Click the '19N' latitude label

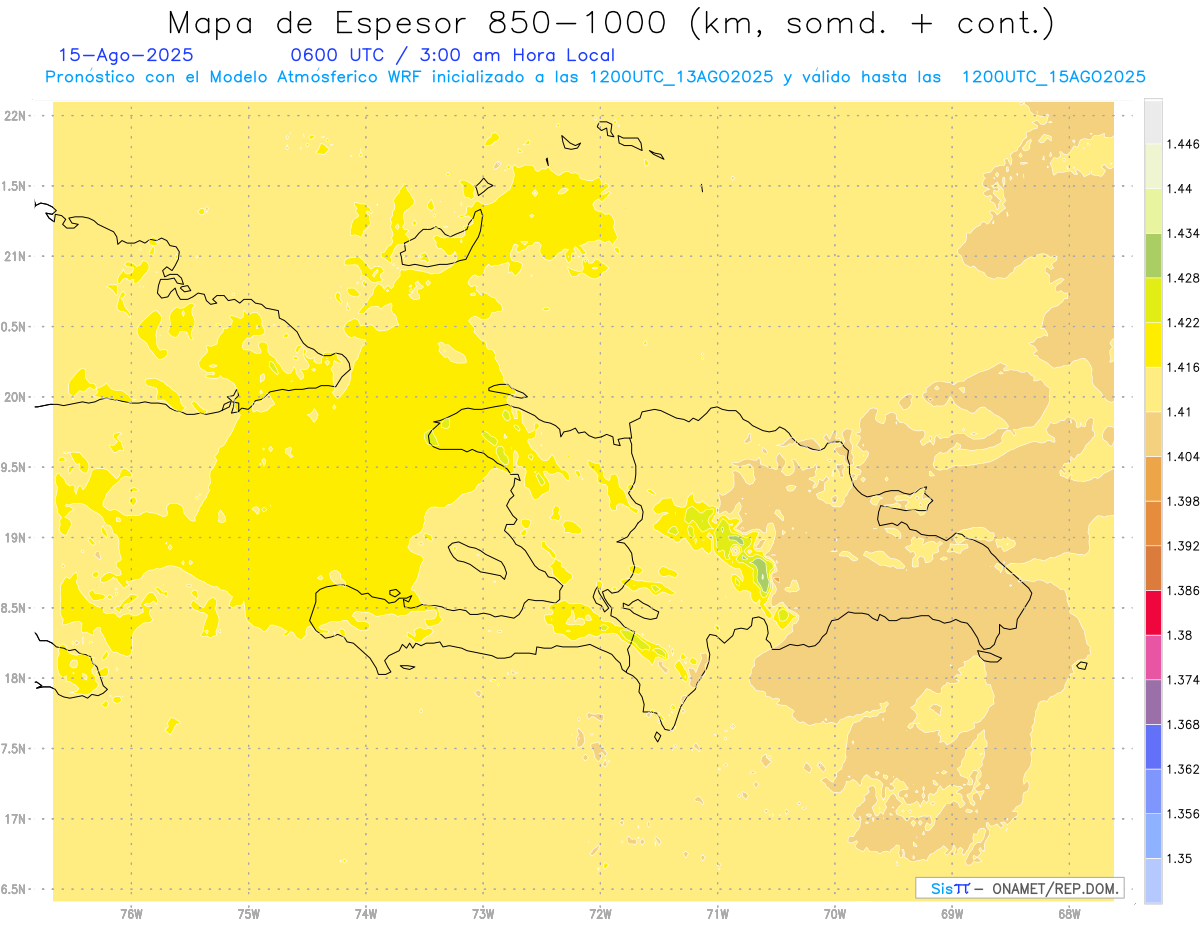coord(15,537)
